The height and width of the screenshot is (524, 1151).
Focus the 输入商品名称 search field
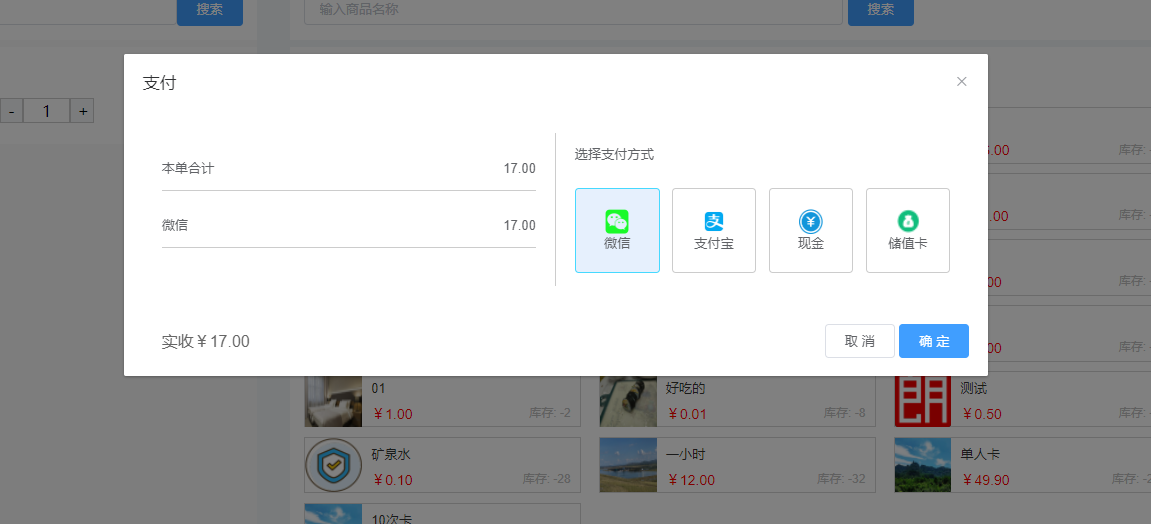573,10
